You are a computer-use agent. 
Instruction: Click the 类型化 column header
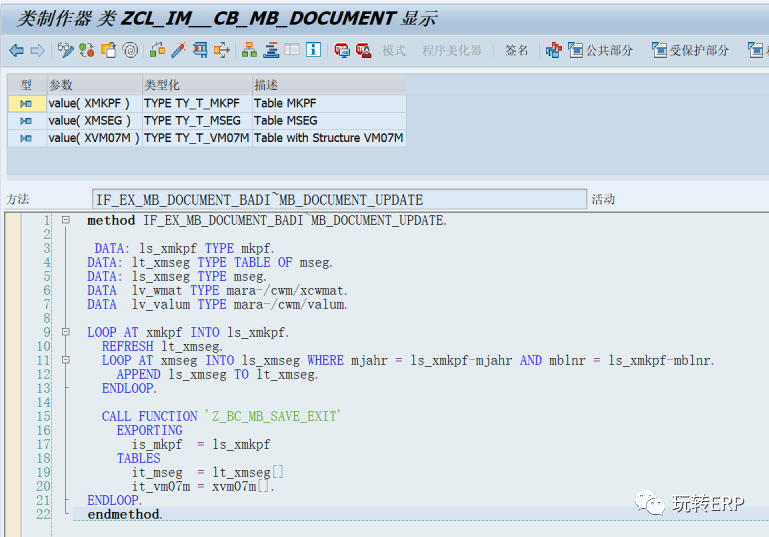[197, 85]
